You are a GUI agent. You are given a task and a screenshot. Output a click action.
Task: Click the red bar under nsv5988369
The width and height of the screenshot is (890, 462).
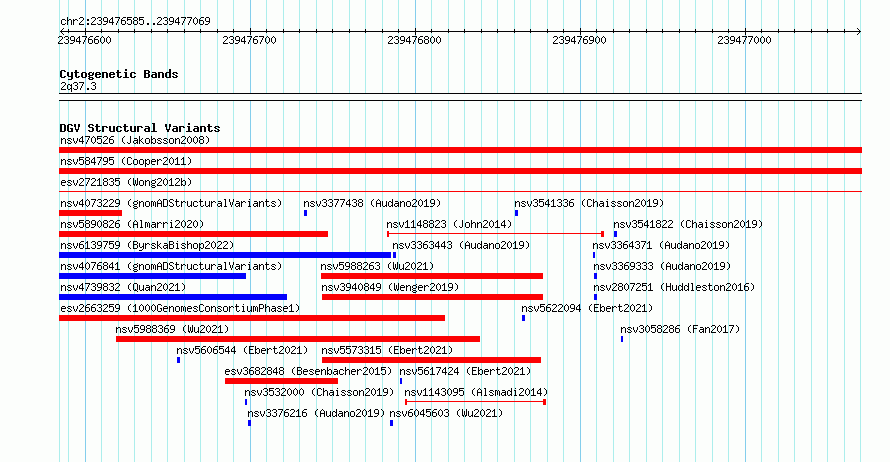pyautogui.click(x=298, y=339)
